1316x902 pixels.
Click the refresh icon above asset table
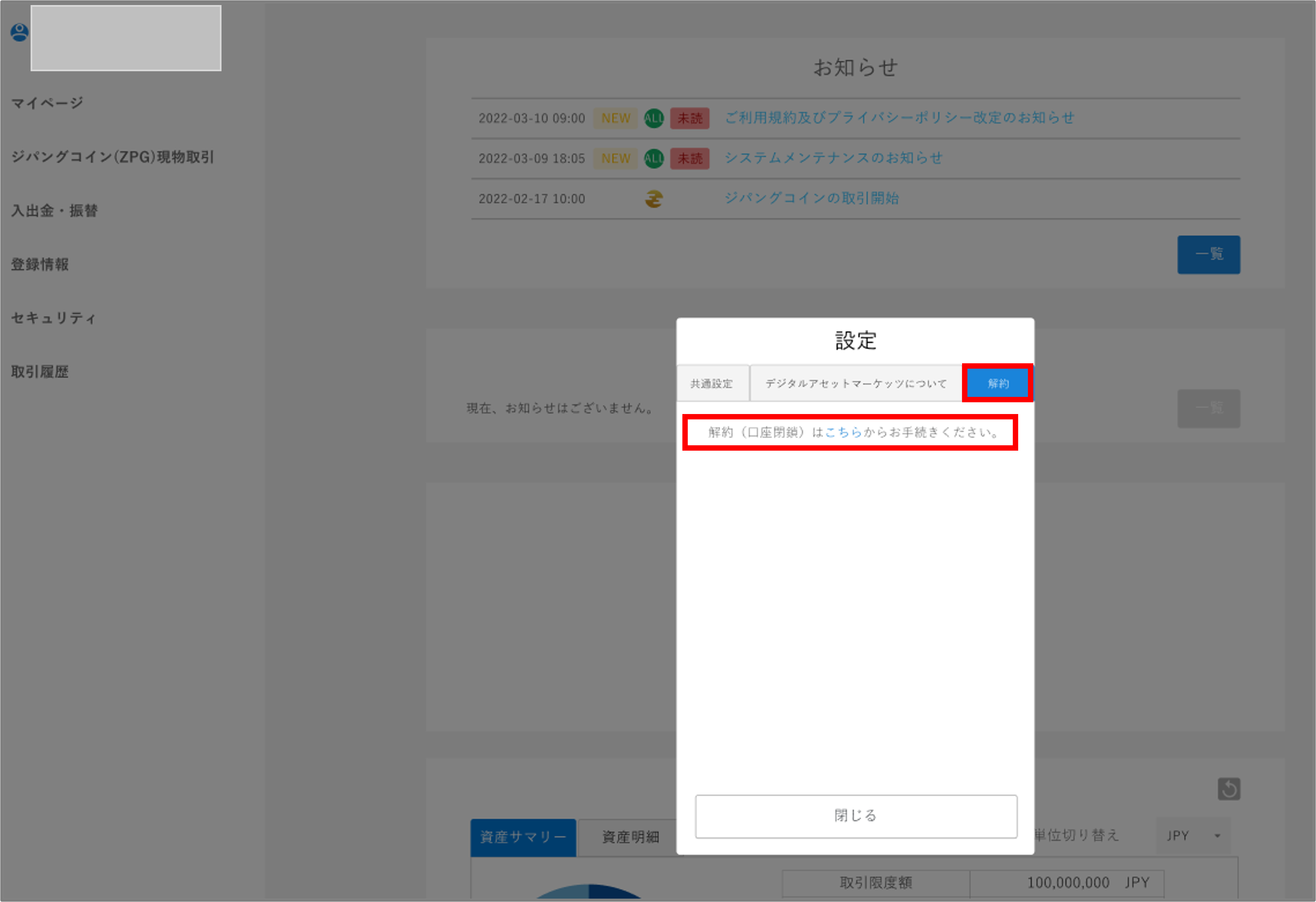coord(1229,789)
